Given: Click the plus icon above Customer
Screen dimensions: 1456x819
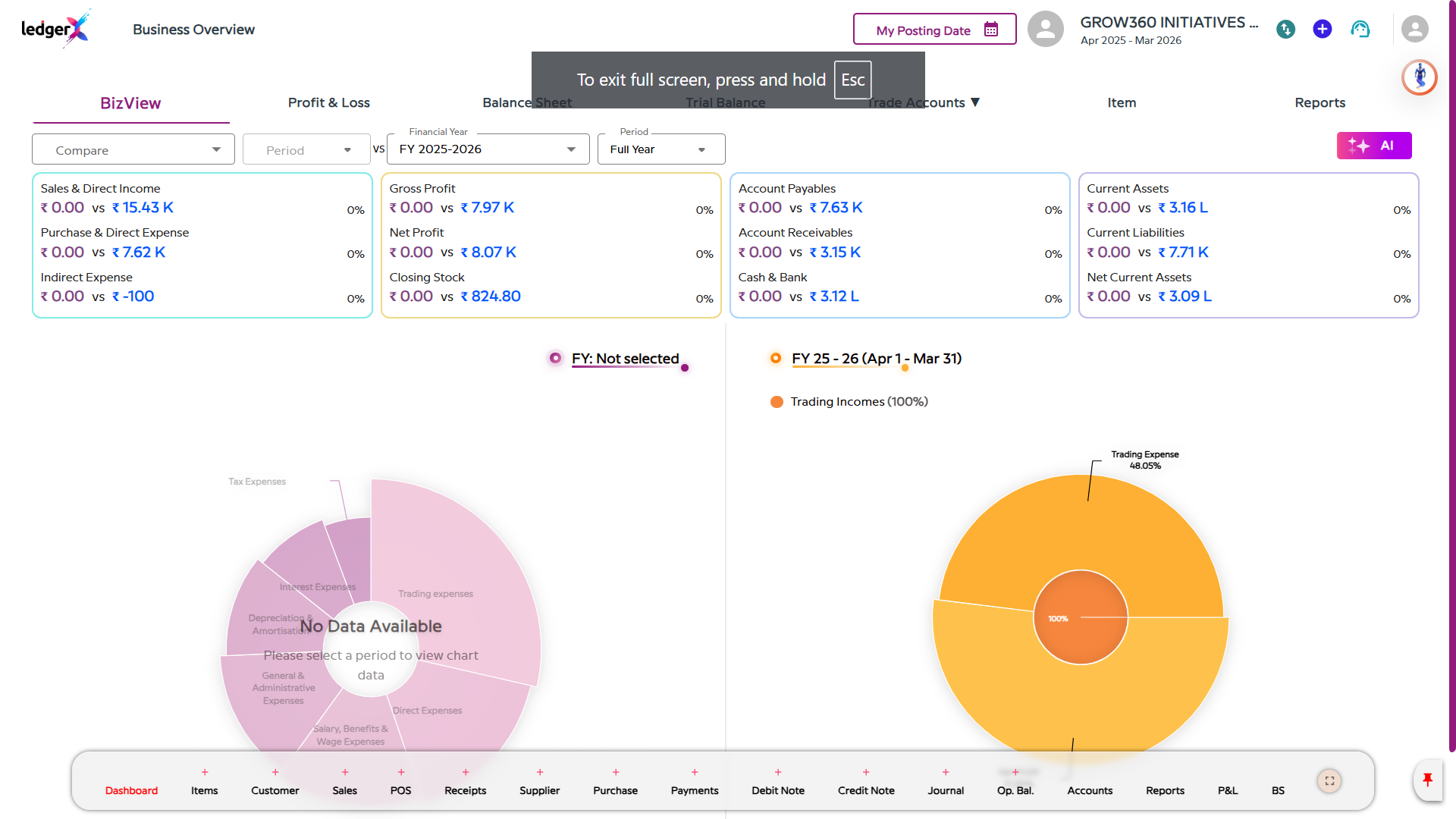Looking at the screenshot, I should coord(275,772).
